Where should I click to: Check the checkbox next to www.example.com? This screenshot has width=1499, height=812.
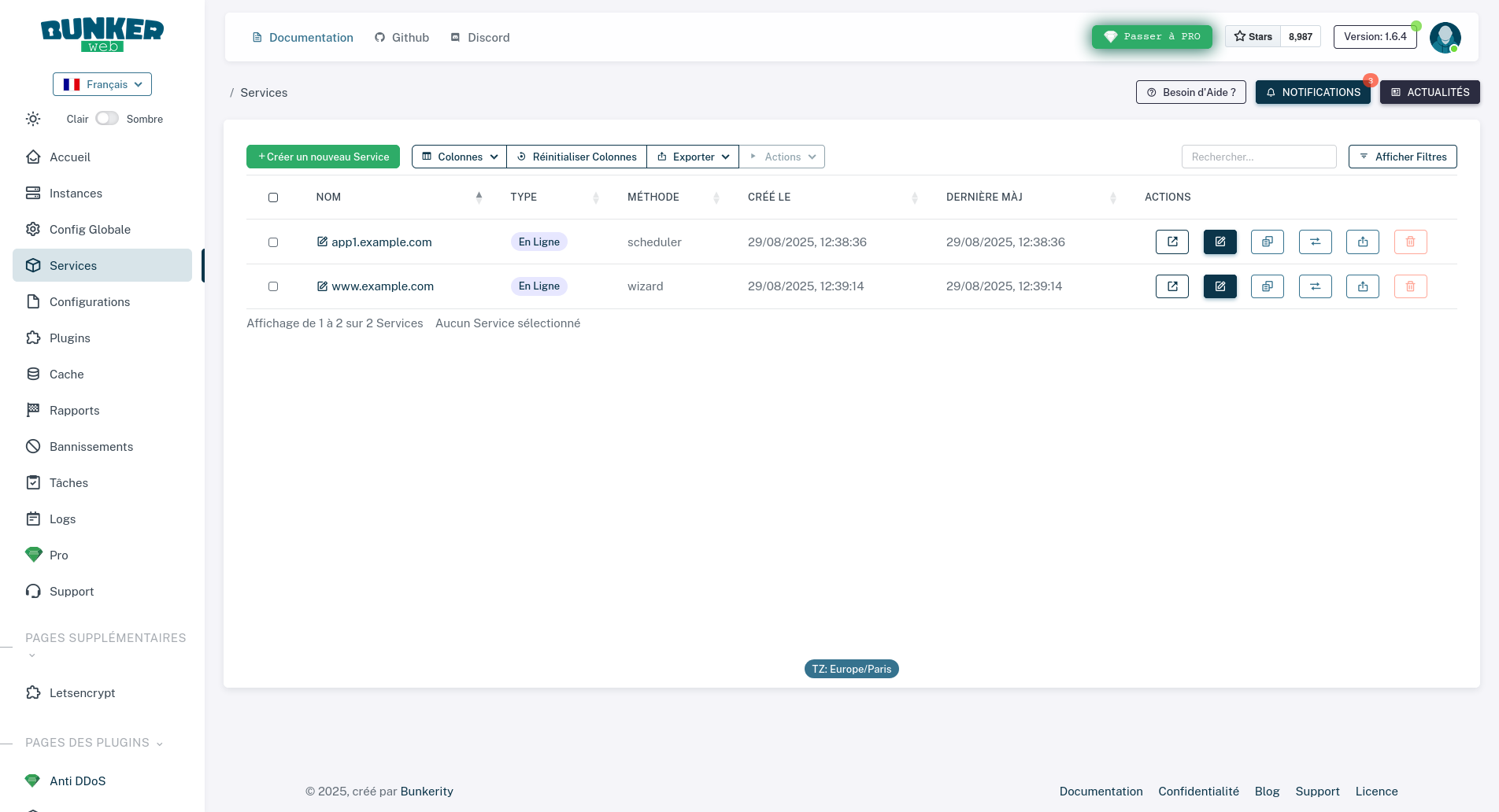tap(273, 286)
